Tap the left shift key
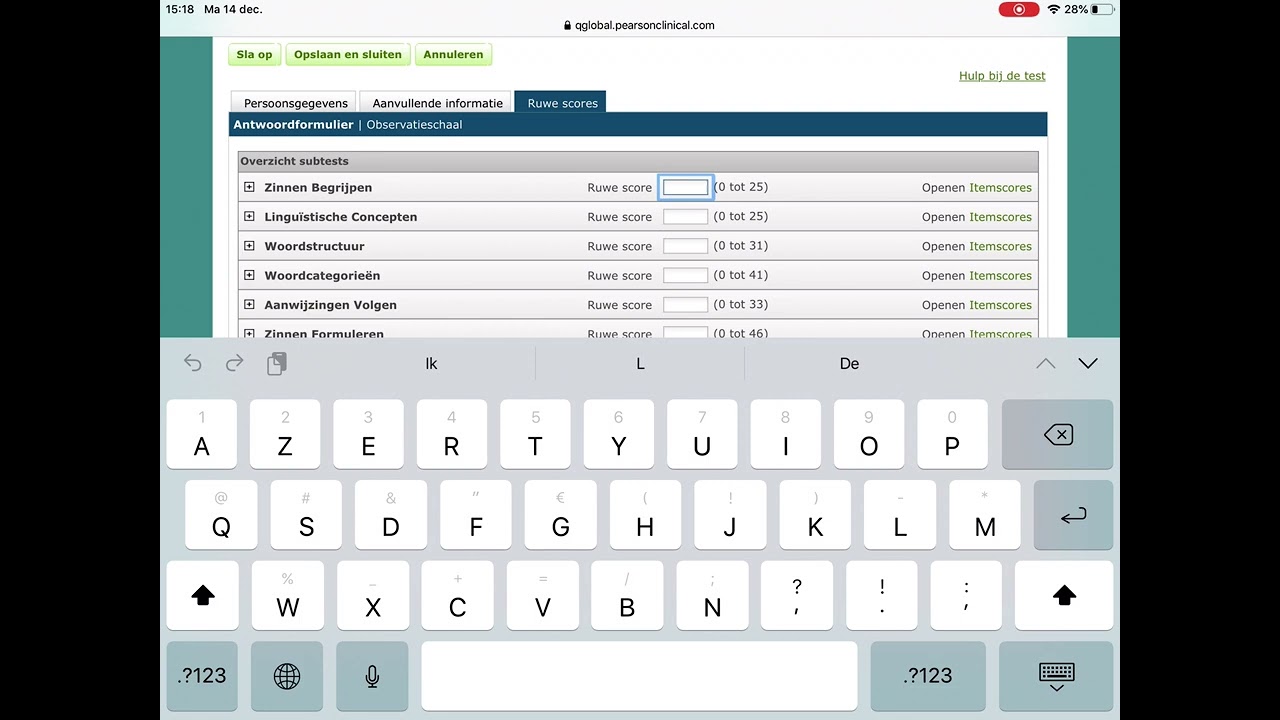 202,596
